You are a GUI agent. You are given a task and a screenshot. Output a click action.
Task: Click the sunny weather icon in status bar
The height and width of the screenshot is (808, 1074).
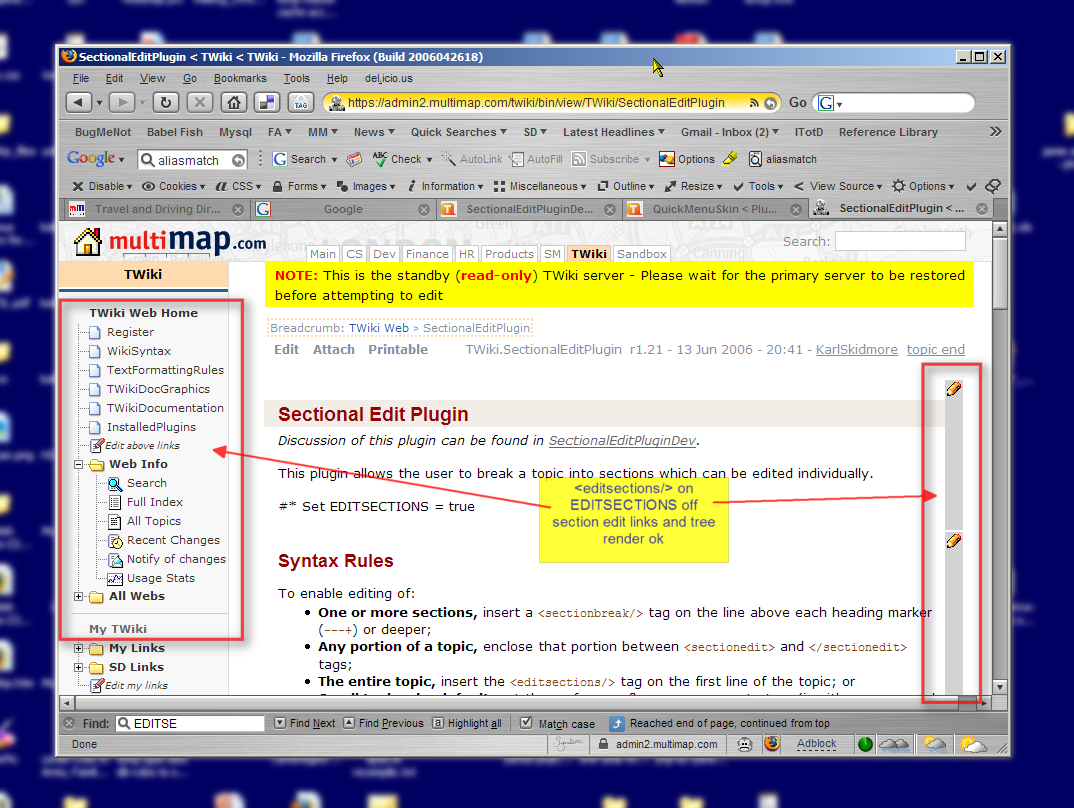coord(973,744)
